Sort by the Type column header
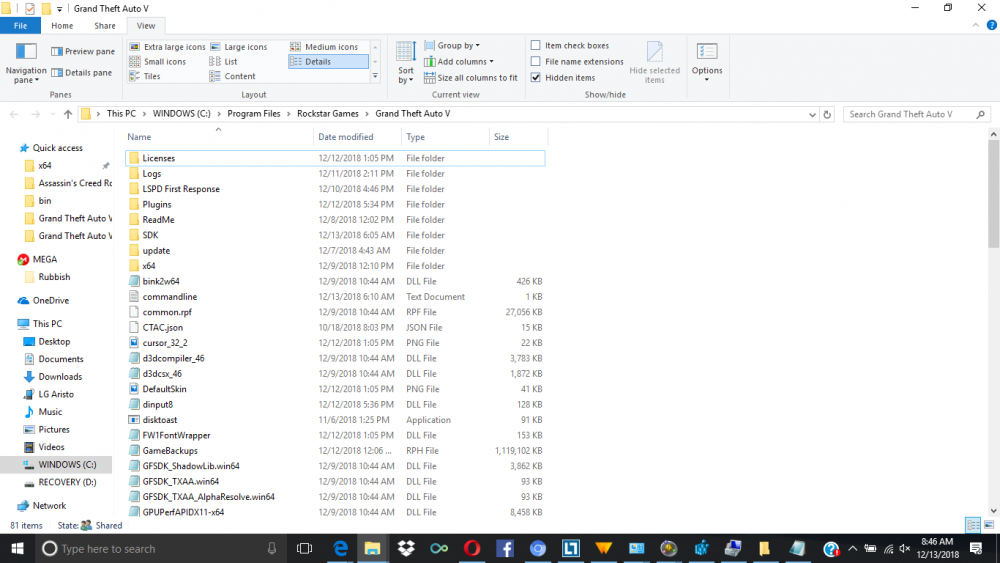Screen dimensions: 1000x563 coord(445,136)
